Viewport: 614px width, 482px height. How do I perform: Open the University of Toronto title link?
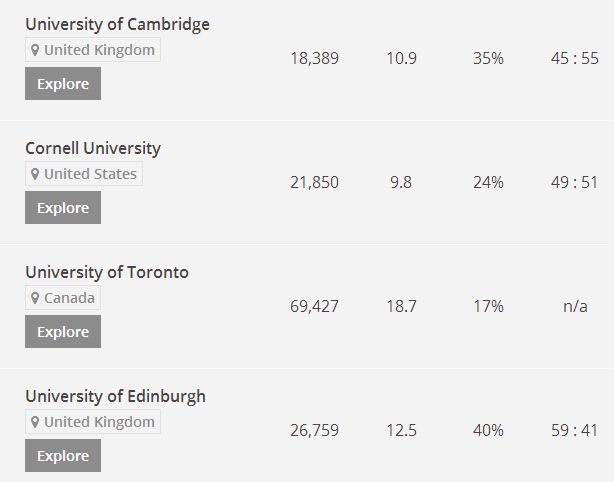point(107,272)
